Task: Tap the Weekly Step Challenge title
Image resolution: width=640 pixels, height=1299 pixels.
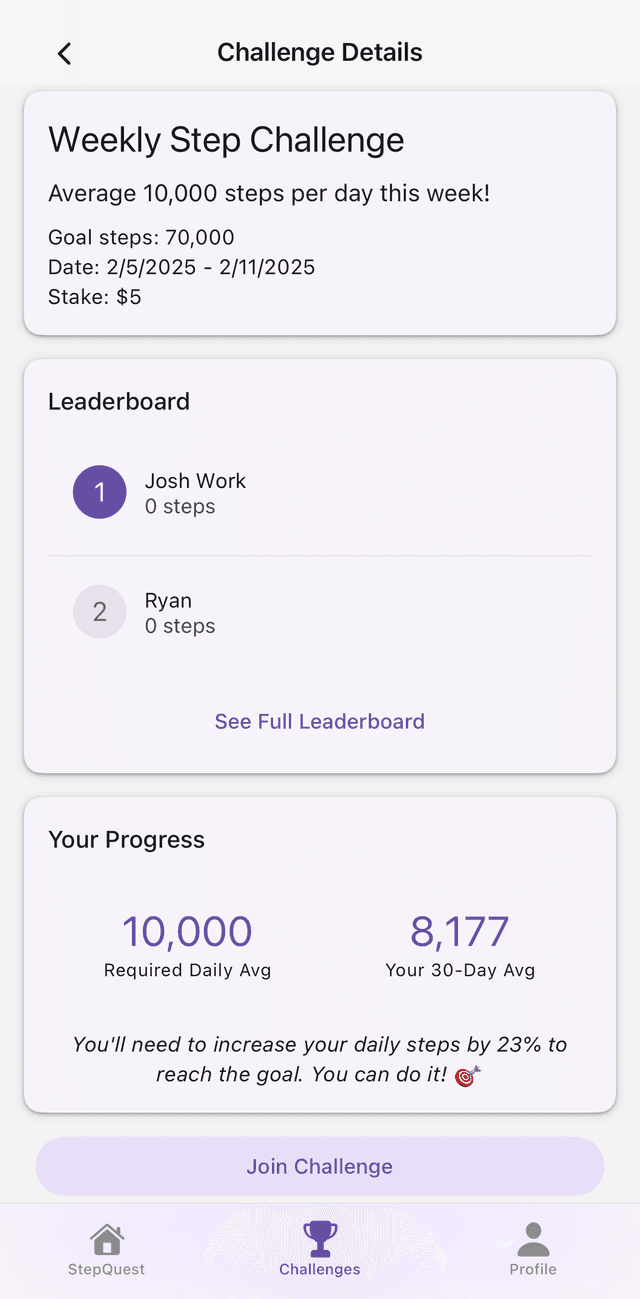Action: pyautogui.click(x=226, y=140)
